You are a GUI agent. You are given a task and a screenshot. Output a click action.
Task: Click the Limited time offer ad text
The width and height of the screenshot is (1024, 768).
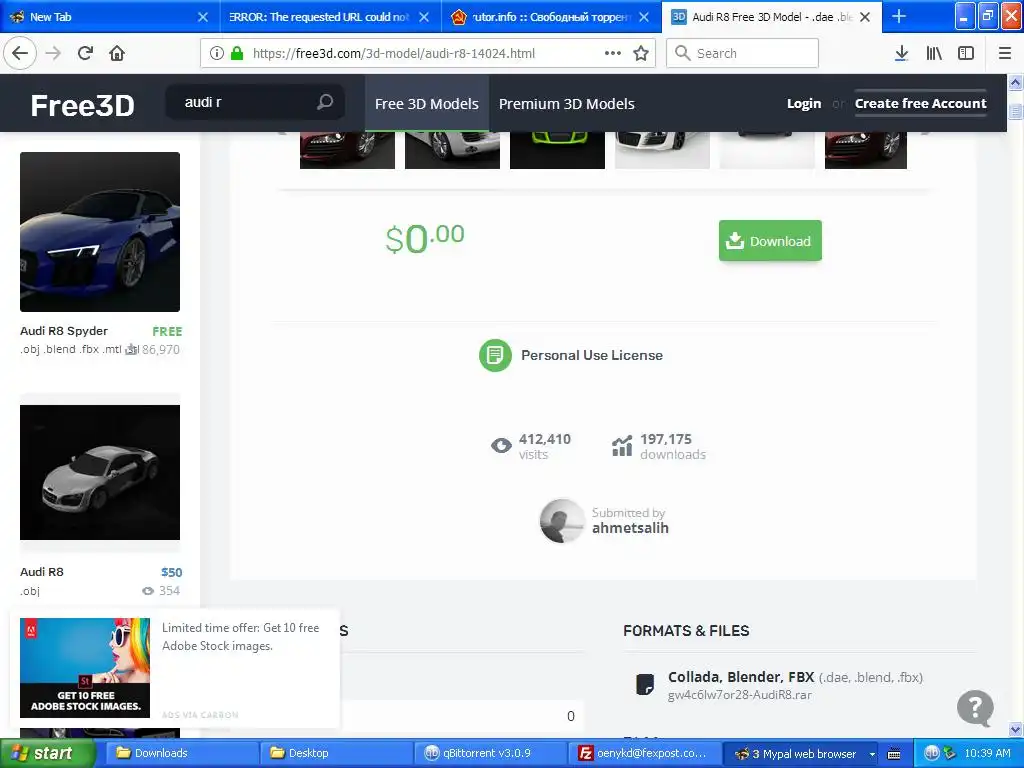[240, 637]
